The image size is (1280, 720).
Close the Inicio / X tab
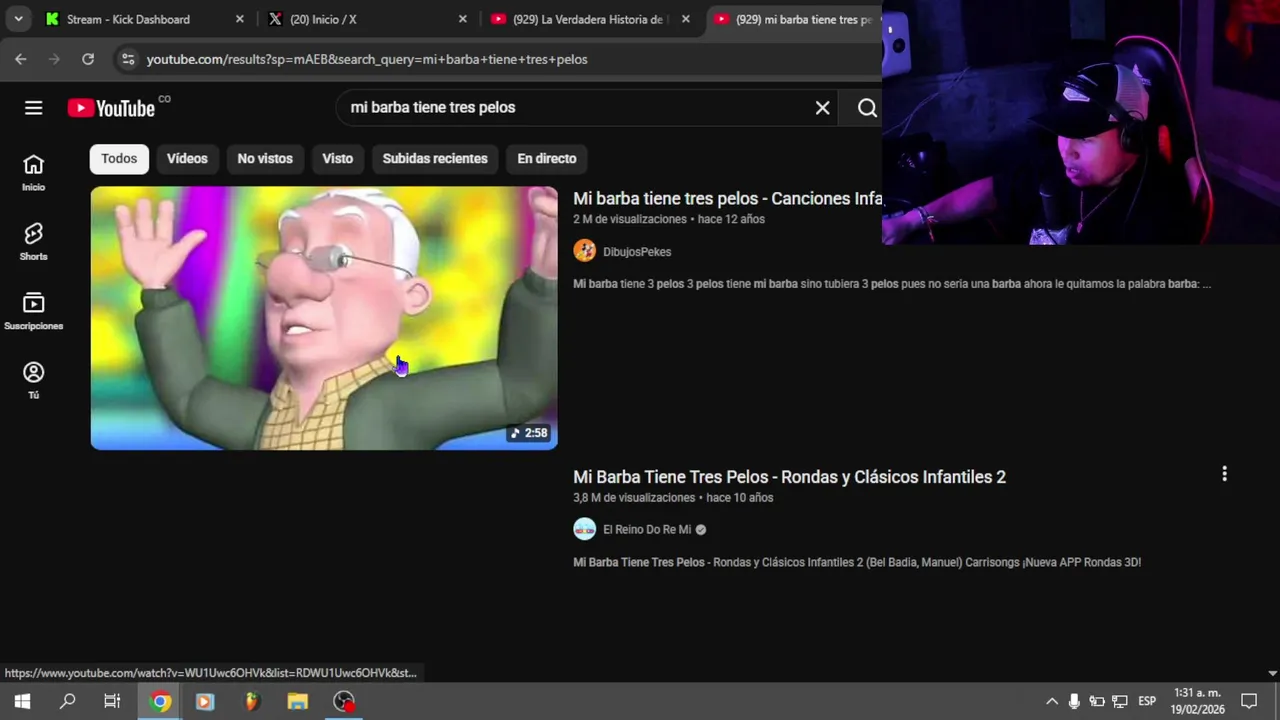click(x=462, y=19)
